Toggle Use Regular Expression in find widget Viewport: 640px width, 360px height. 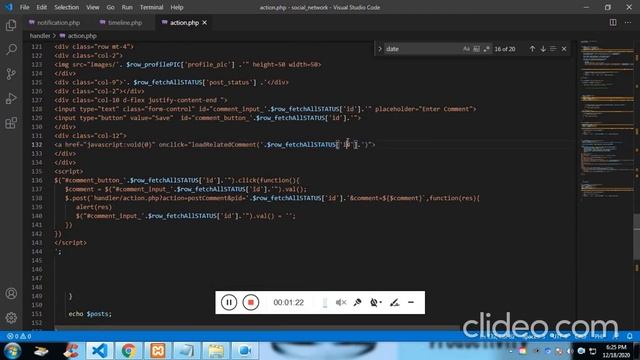coord(486,49)
